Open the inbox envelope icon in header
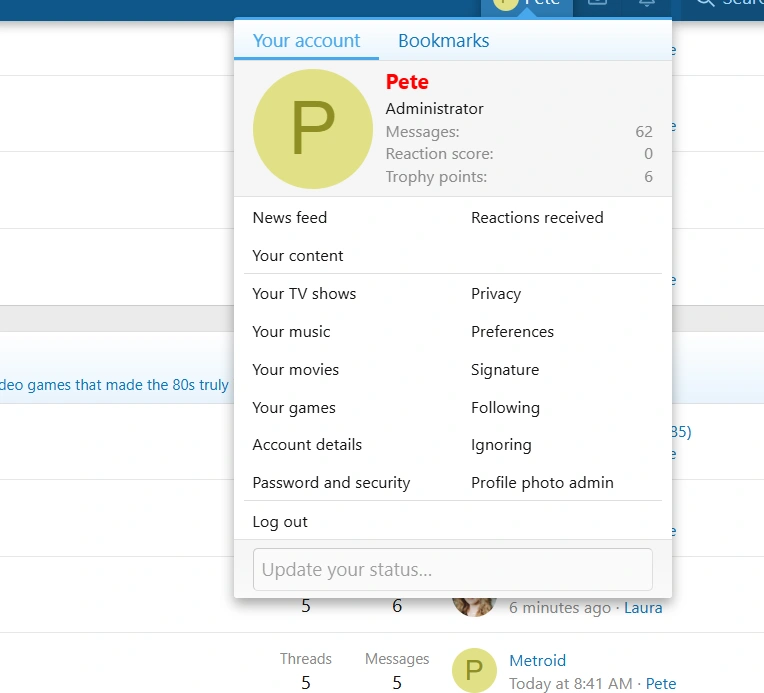 pos(597,3)
